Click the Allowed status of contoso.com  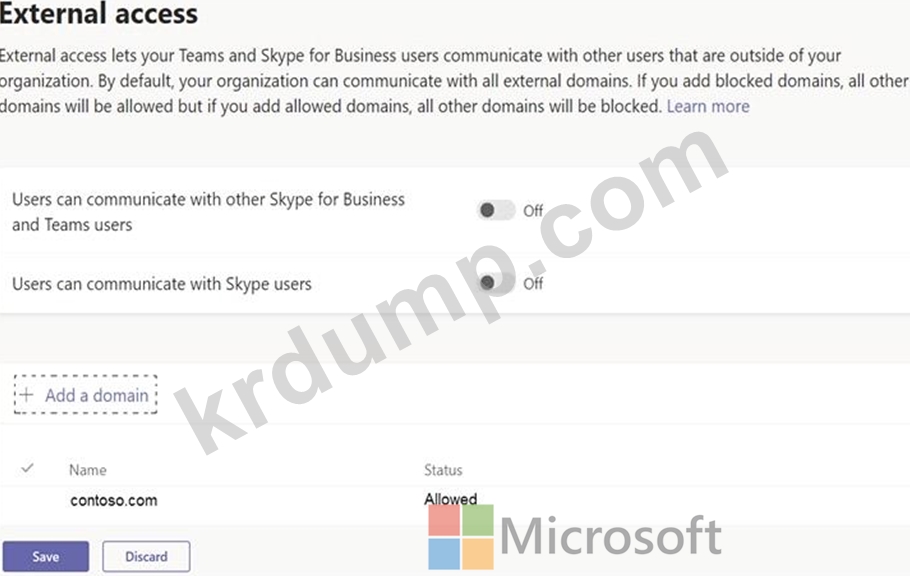pyautogui.click(x=450, y=499)
